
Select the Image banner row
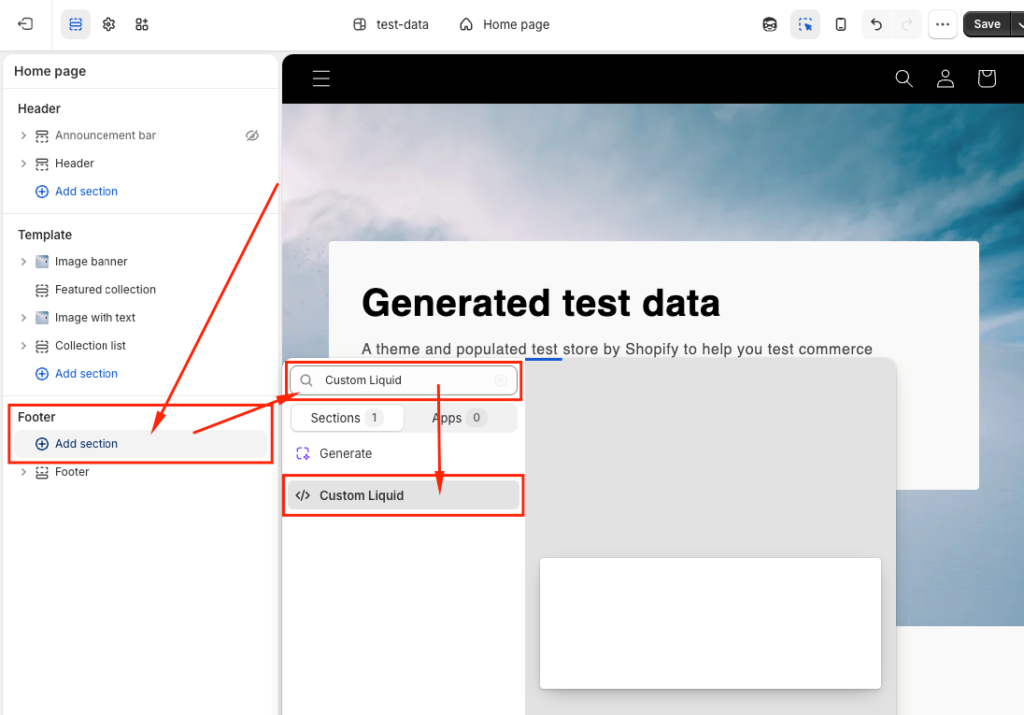click(140, 261)
